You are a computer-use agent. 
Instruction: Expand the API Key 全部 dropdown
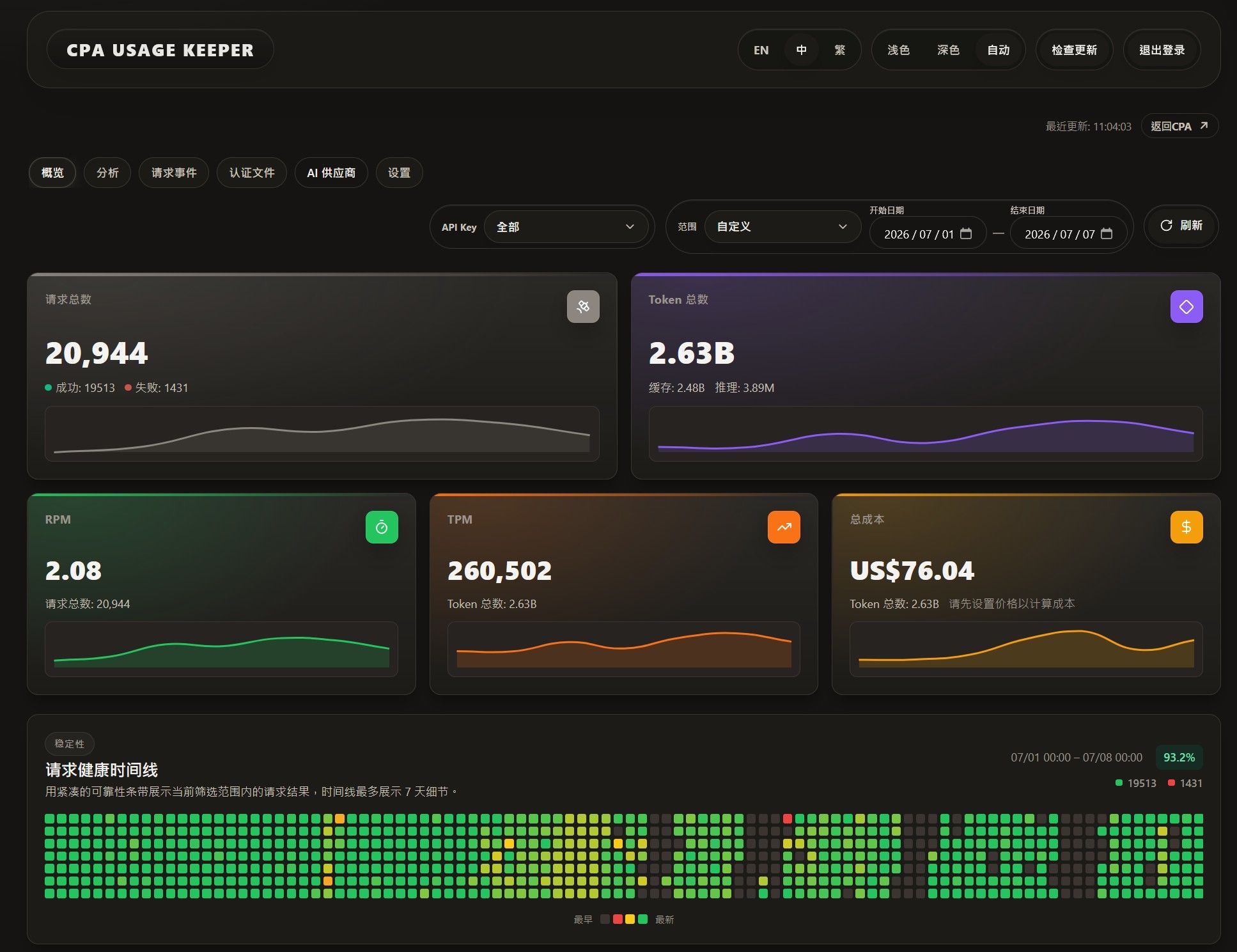tap(566, 227)
